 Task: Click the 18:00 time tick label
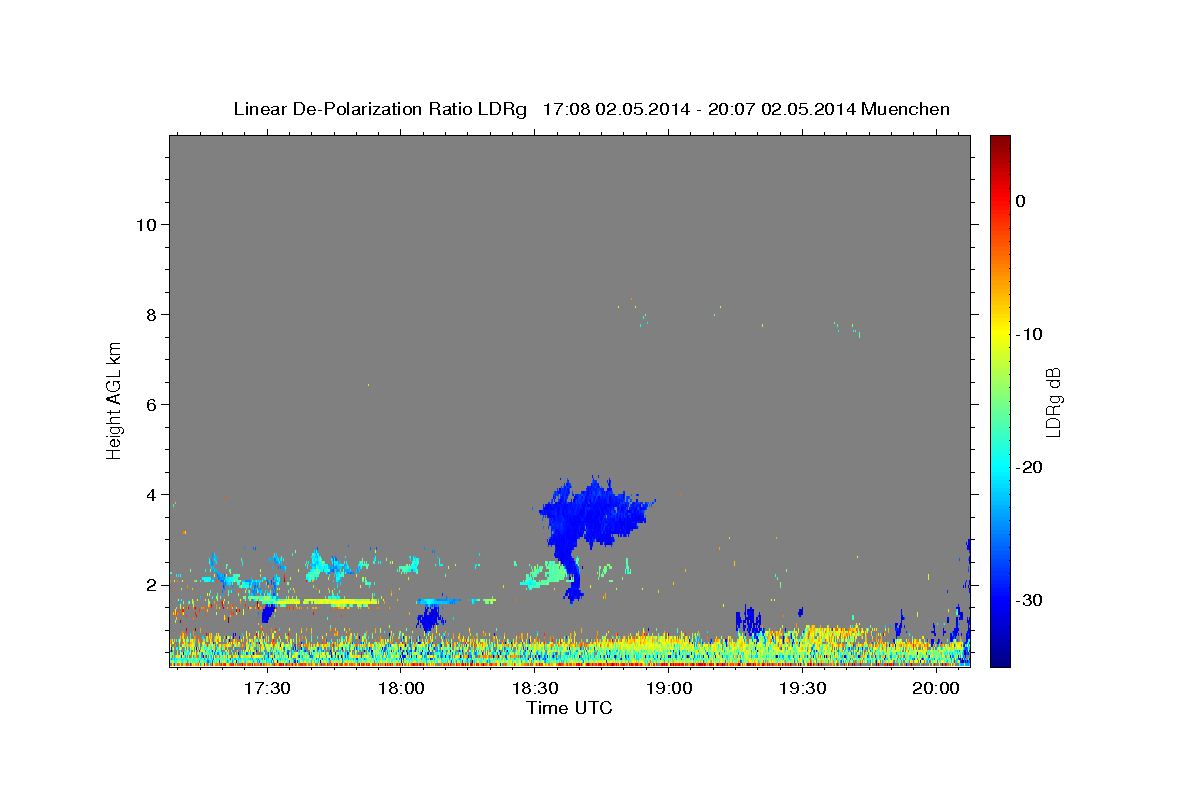[401, 688]
